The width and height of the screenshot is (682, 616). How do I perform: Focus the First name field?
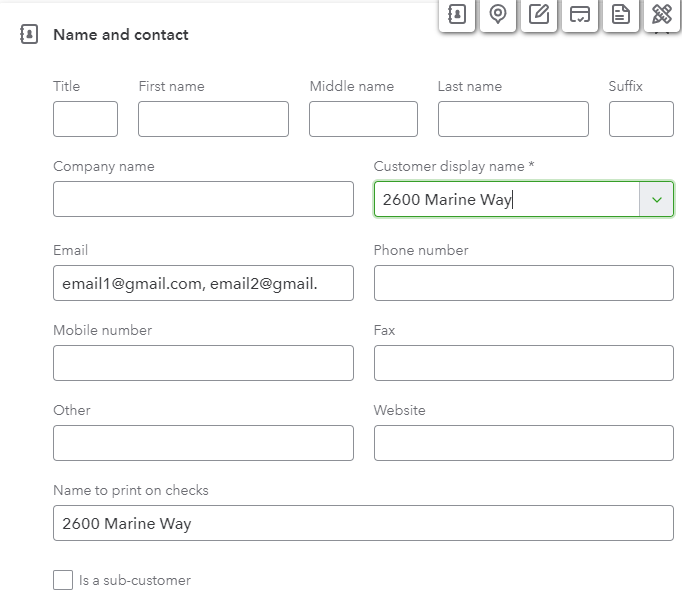213,119
